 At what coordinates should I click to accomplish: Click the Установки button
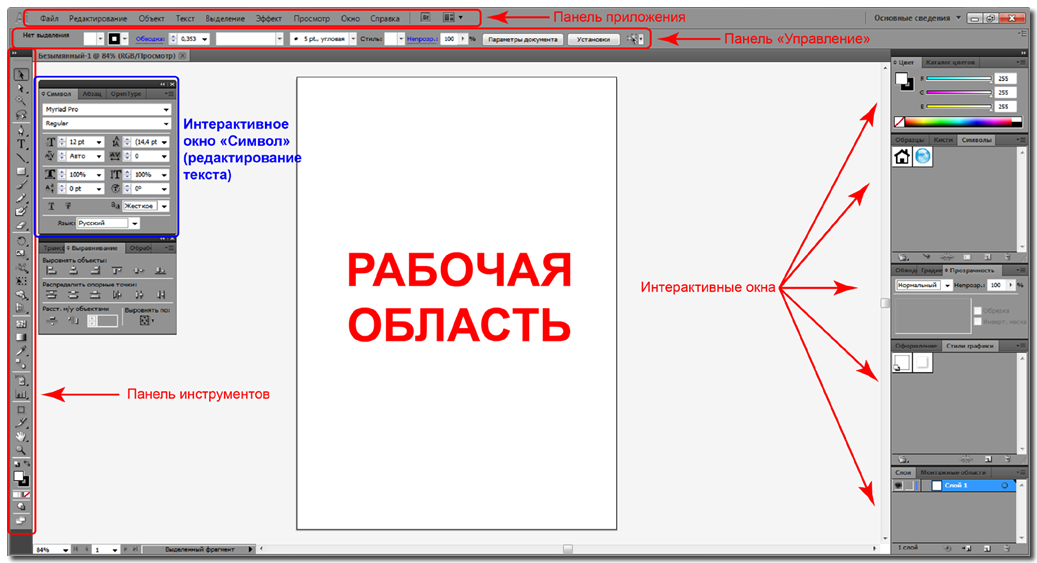click(x=593, y=39)
